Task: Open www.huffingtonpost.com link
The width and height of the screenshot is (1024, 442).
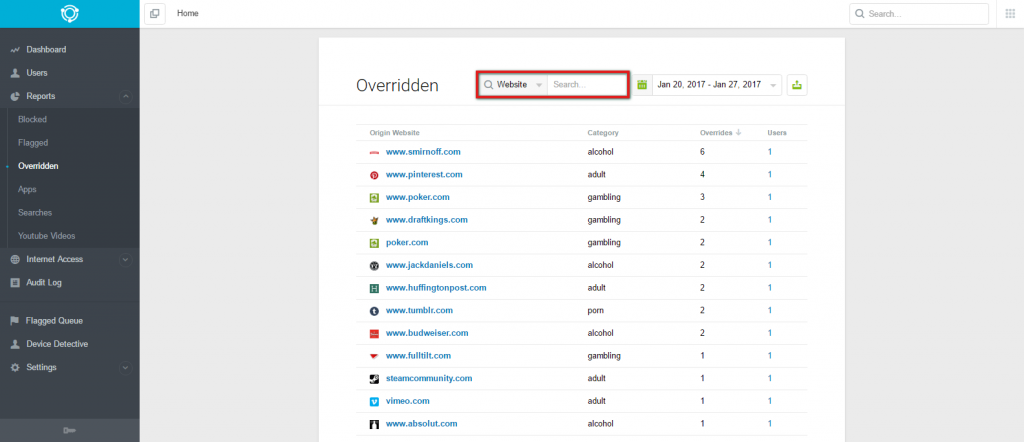Action: click(436, 287)
